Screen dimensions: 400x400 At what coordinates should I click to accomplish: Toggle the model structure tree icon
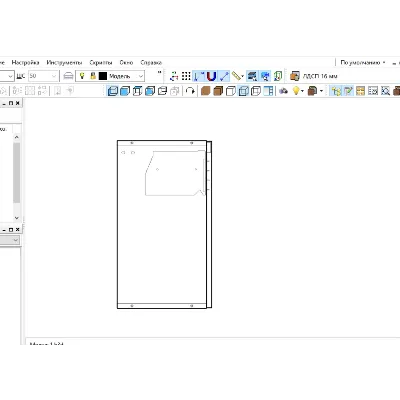[x=335, y=91]
